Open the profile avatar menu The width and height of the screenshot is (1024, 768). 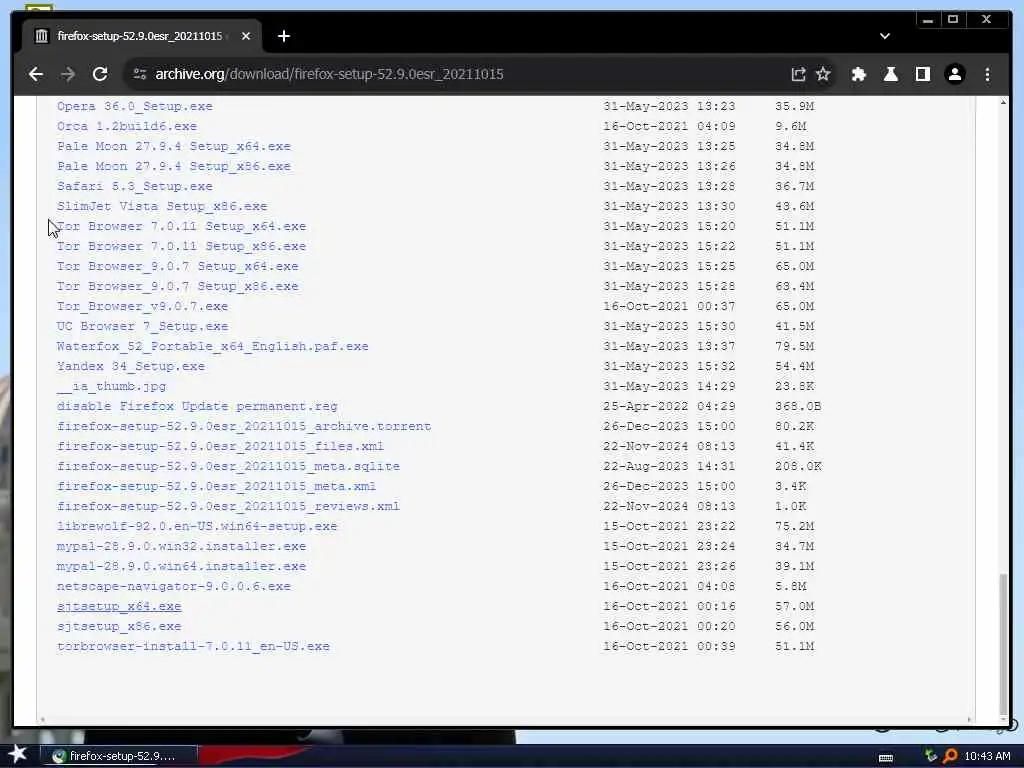[955, 74]
